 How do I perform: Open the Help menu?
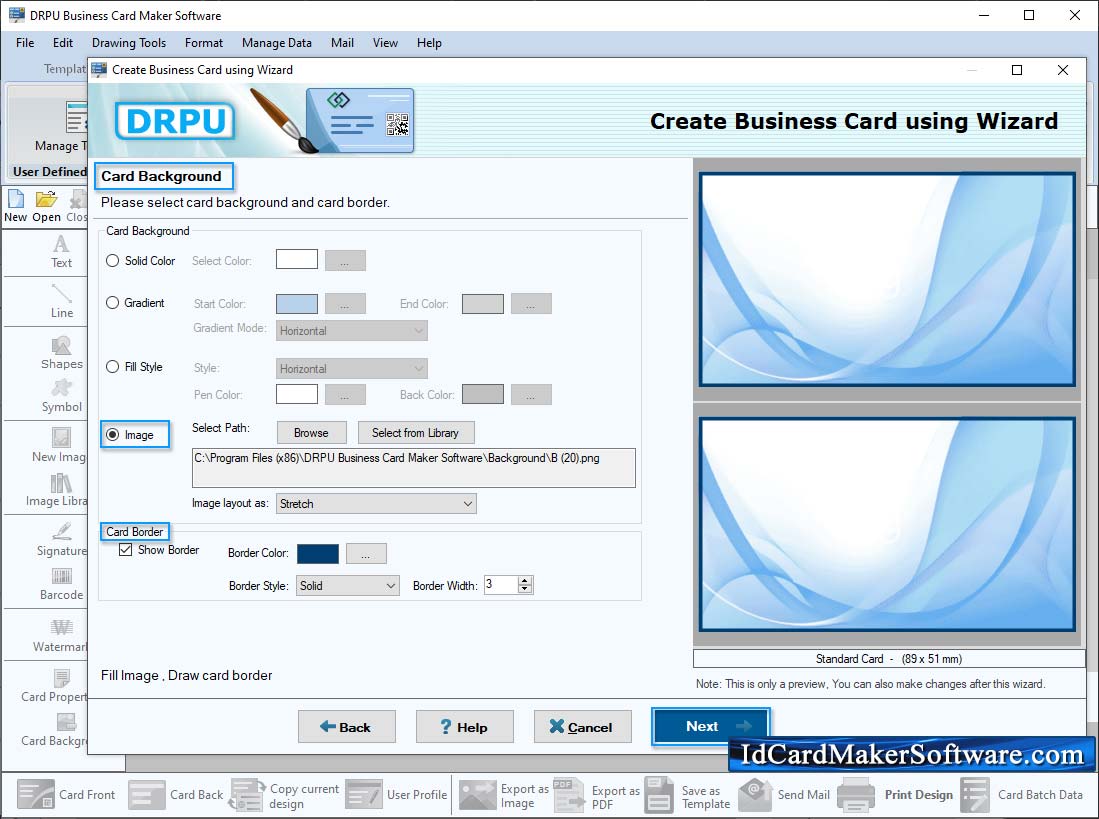coord(429,43)
